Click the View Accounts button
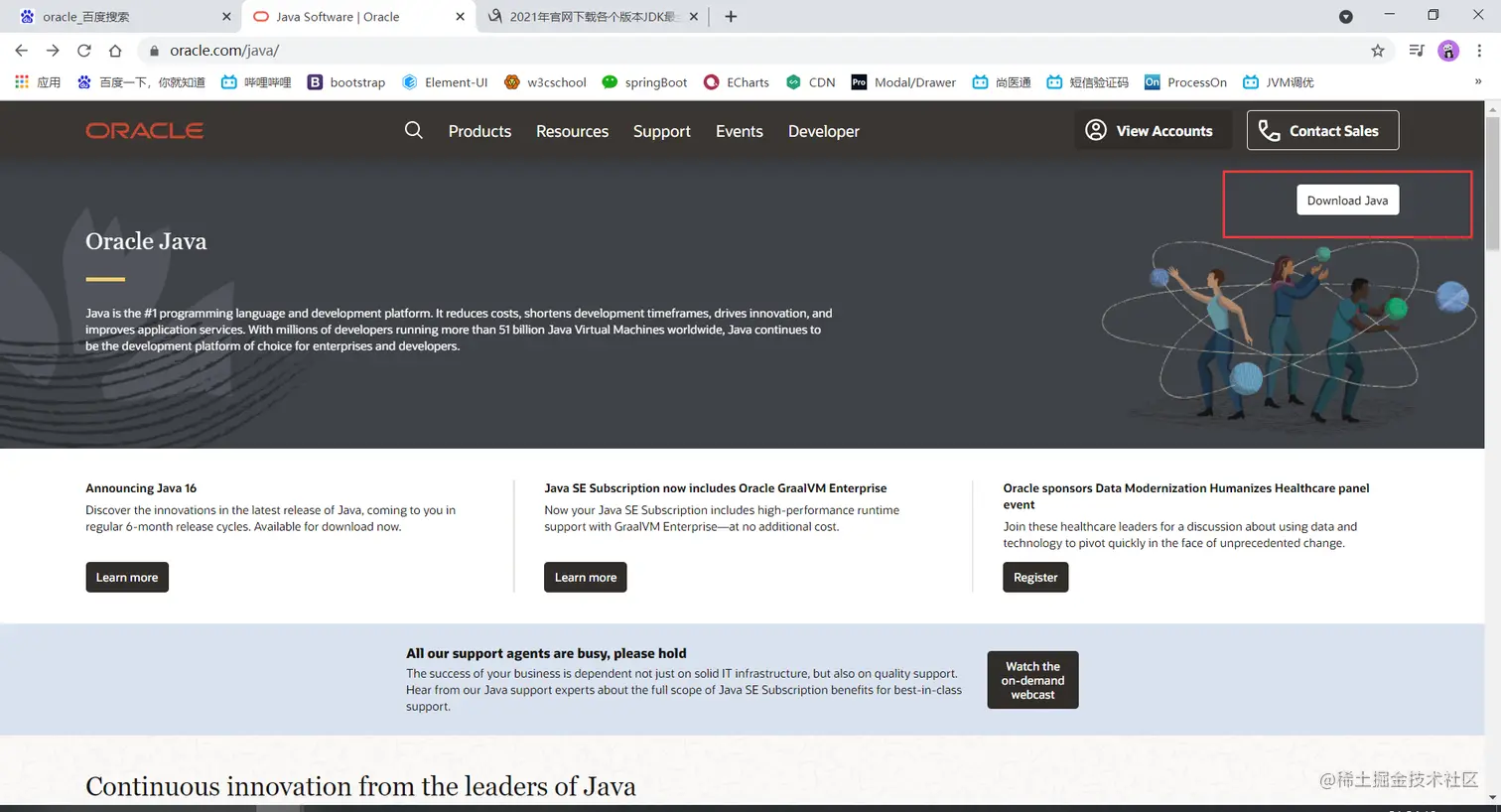1501x812 pixels. point(1153,130)
